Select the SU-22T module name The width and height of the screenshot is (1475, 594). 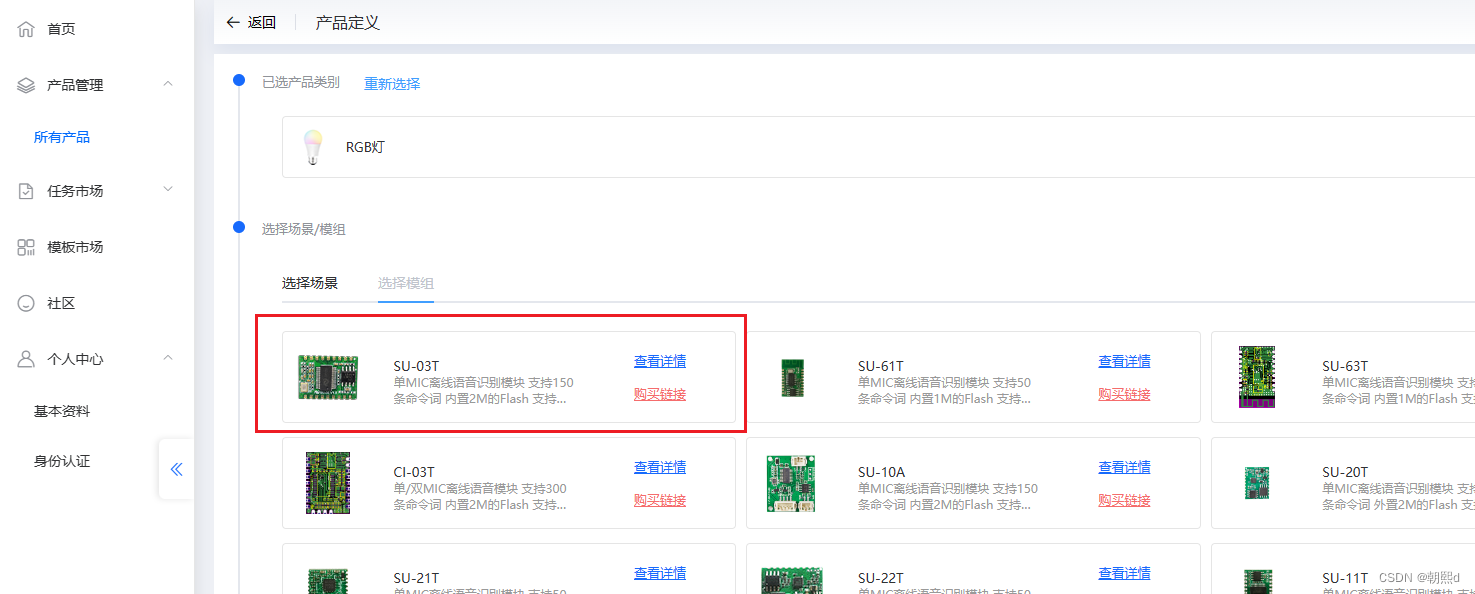pyautogui.click(x=881, y=578)
